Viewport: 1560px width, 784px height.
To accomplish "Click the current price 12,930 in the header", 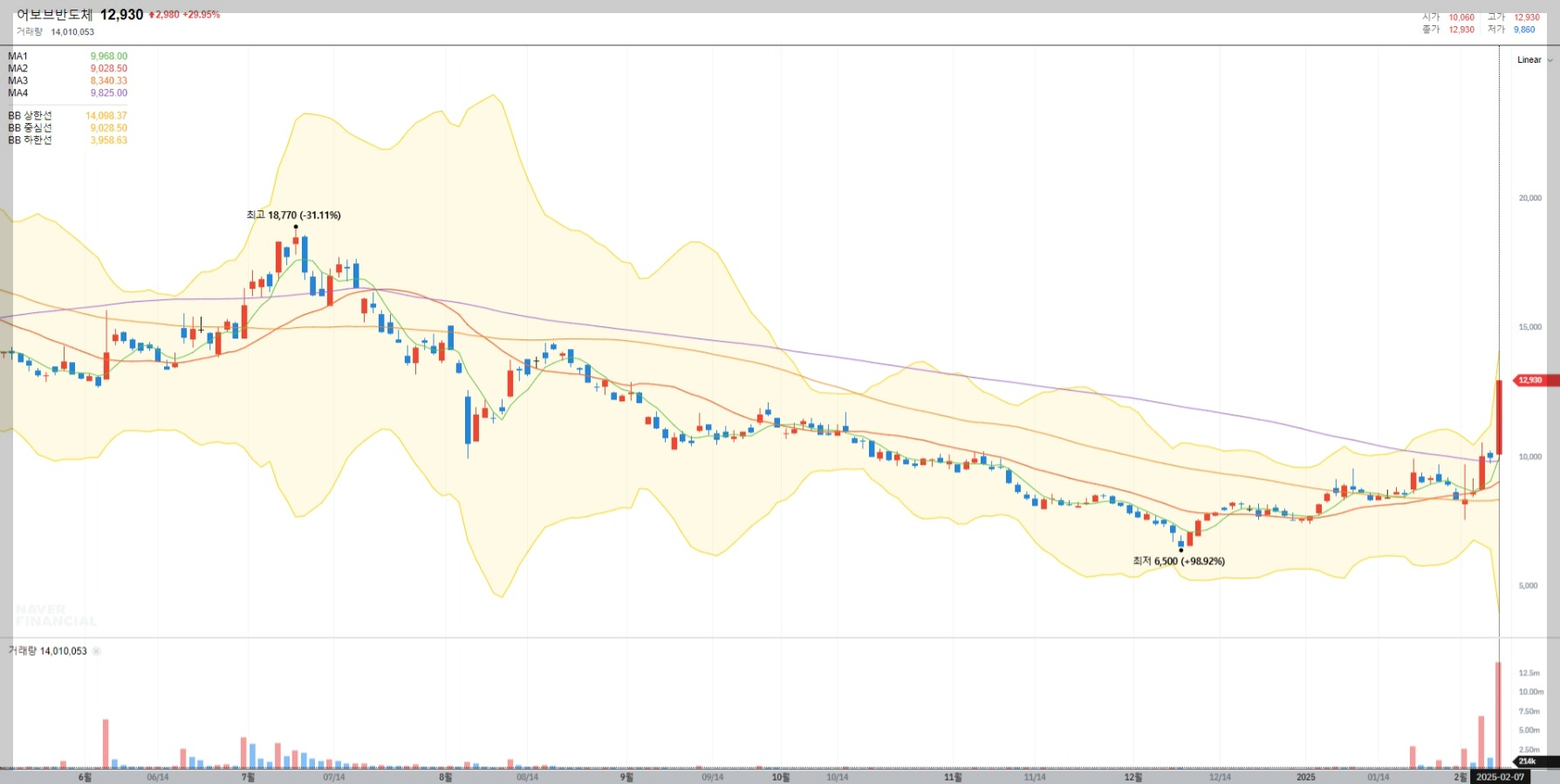I will click(x=121, y=15).
